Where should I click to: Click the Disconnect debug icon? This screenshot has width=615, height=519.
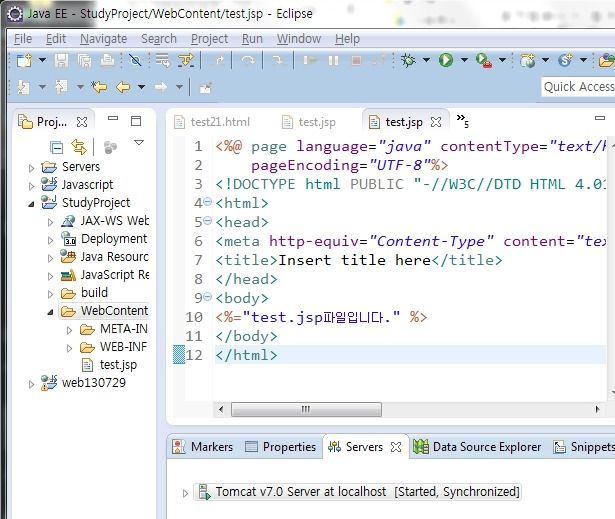[379, 60]
